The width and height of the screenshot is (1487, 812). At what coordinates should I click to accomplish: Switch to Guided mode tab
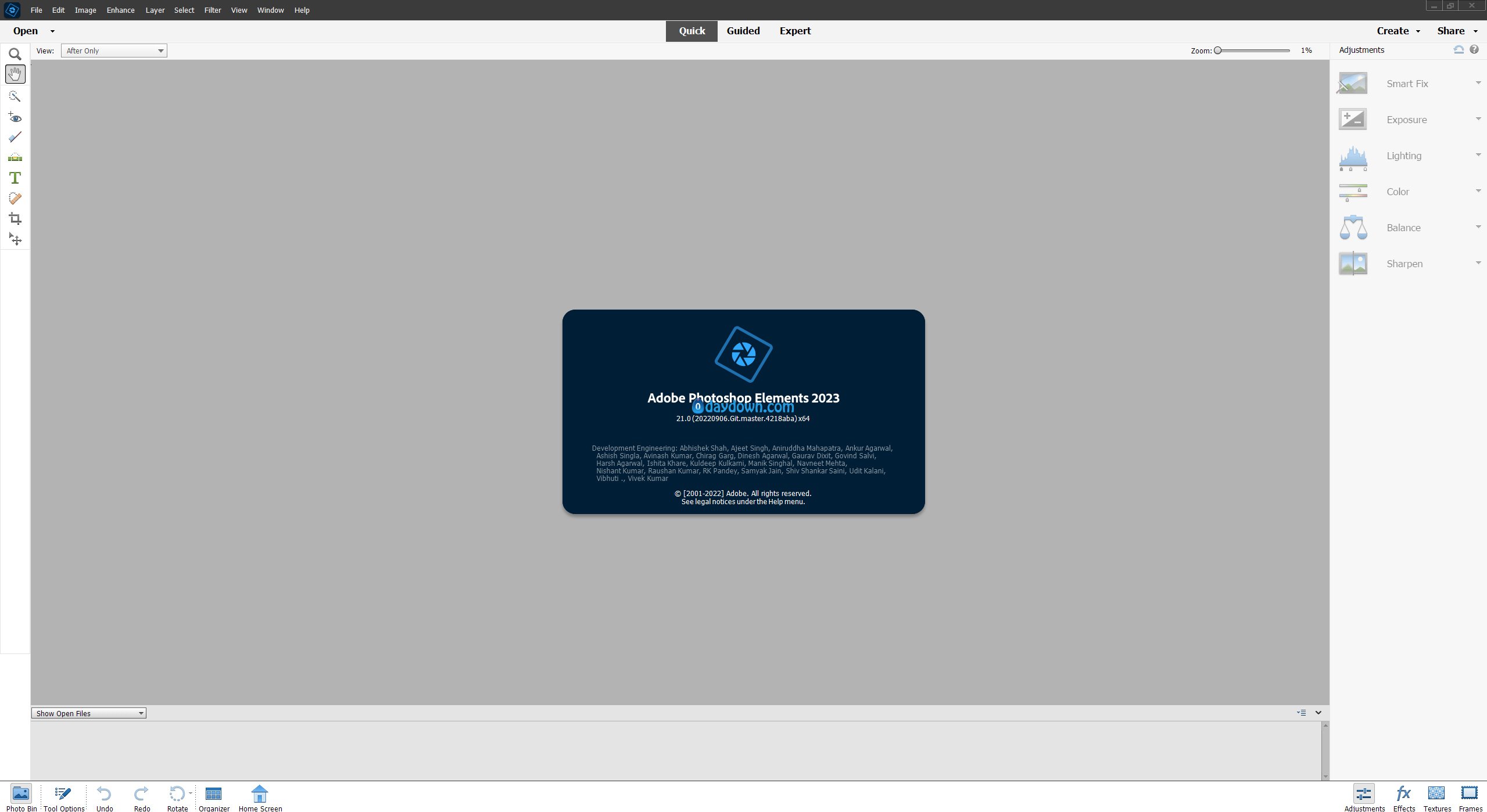pyautogui.click(x=743, y=31)
